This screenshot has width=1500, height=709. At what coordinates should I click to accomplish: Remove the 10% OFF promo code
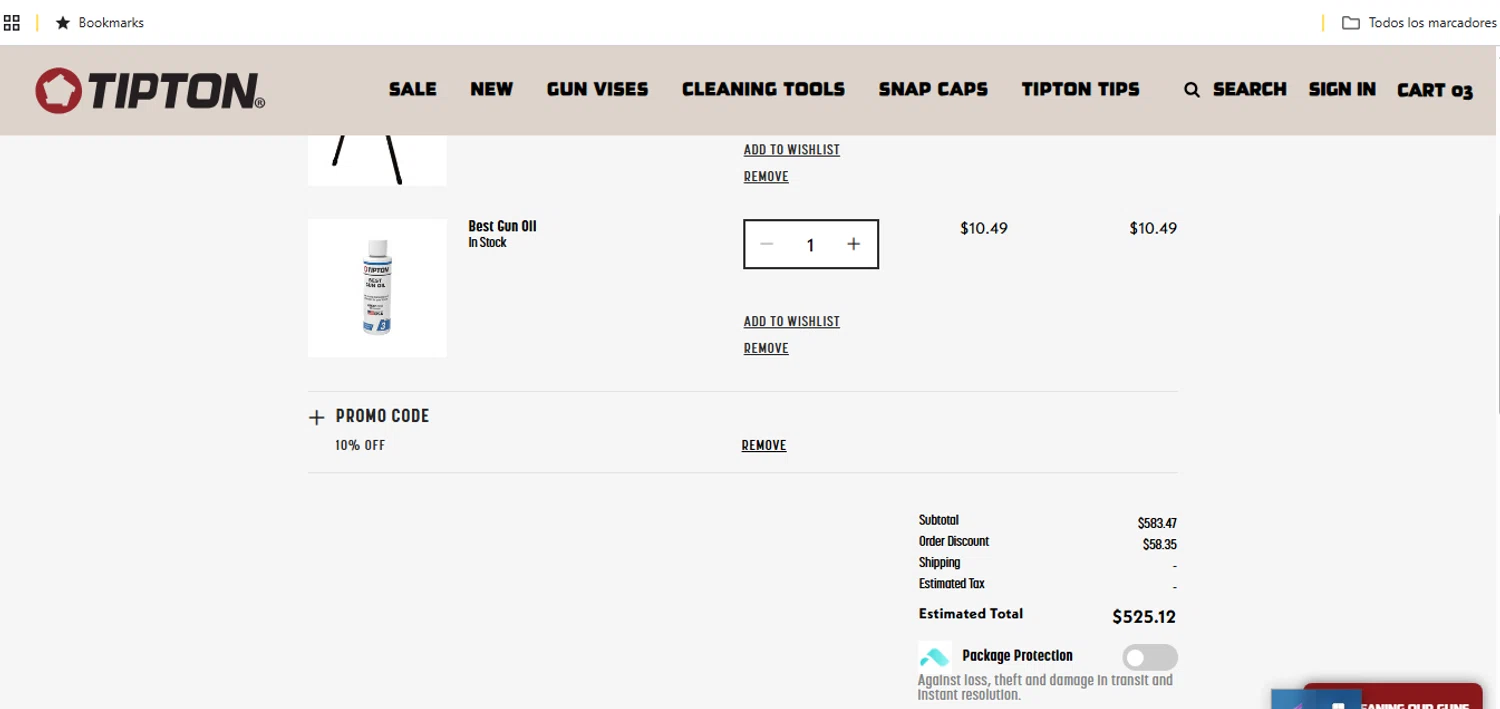pos(764,445)
